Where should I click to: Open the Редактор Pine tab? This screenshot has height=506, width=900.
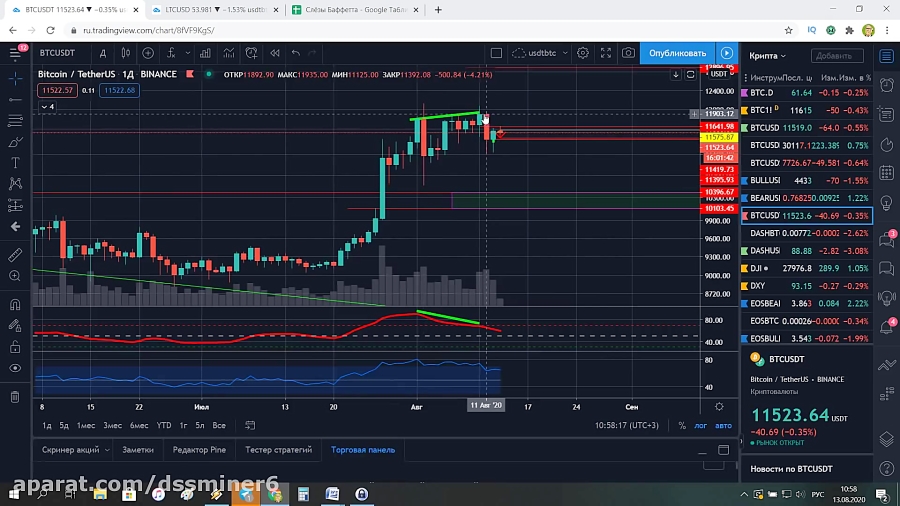click(x=199, y=450)
